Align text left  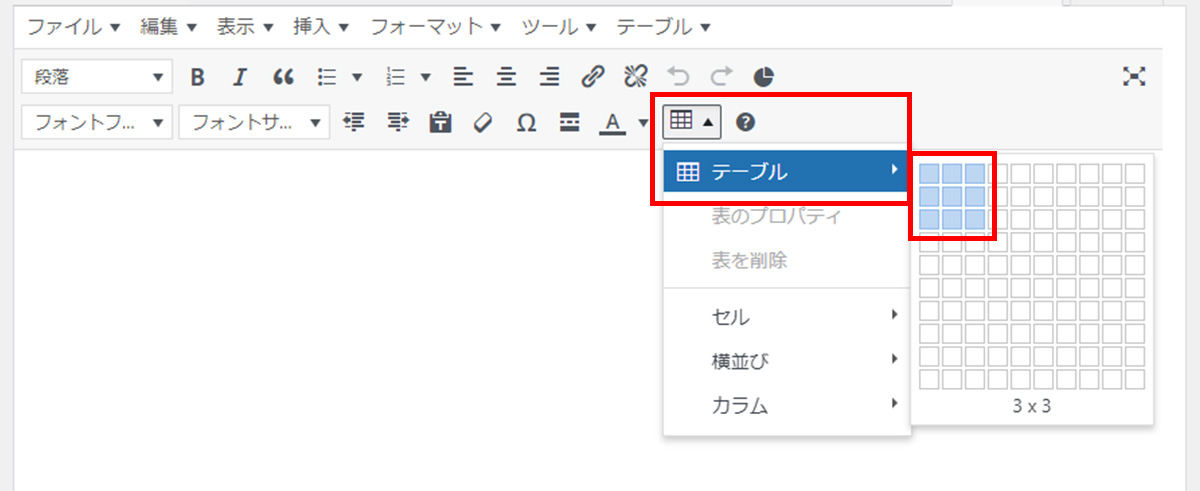tap(462, 76)
